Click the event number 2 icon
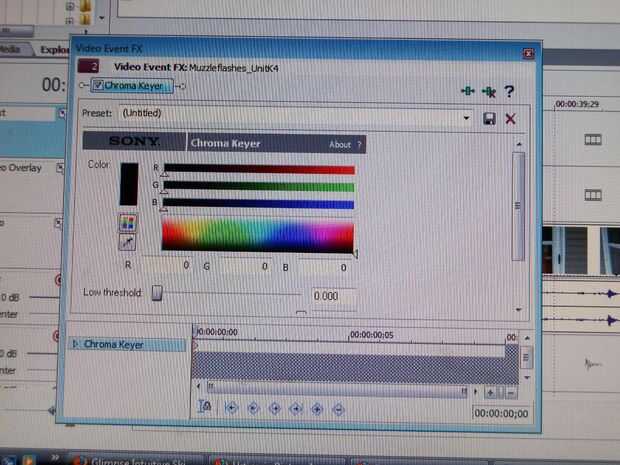Image resolution: width=620 pixels, height=465 pixels. point(88,66)
